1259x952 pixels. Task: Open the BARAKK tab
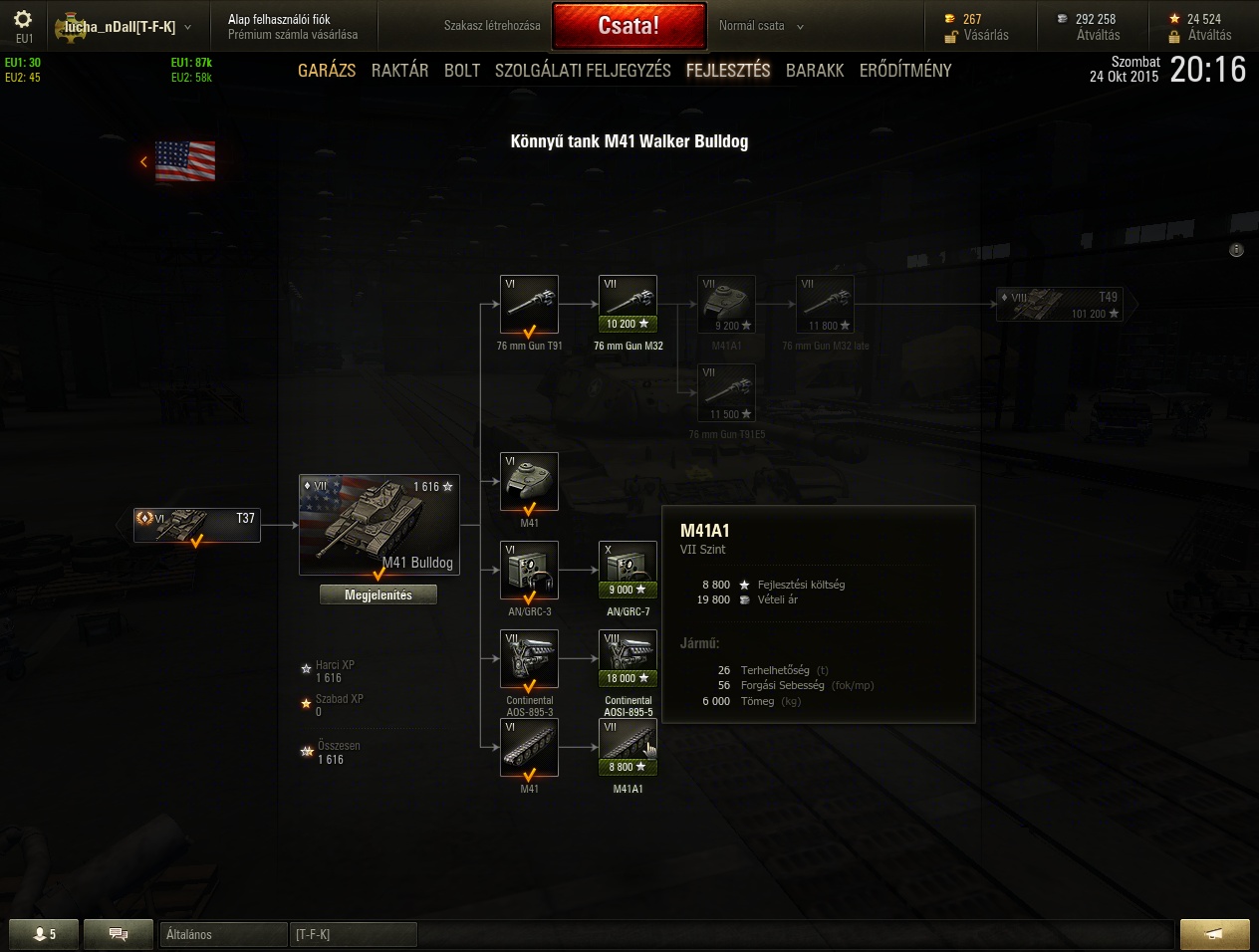coord(815,71)
